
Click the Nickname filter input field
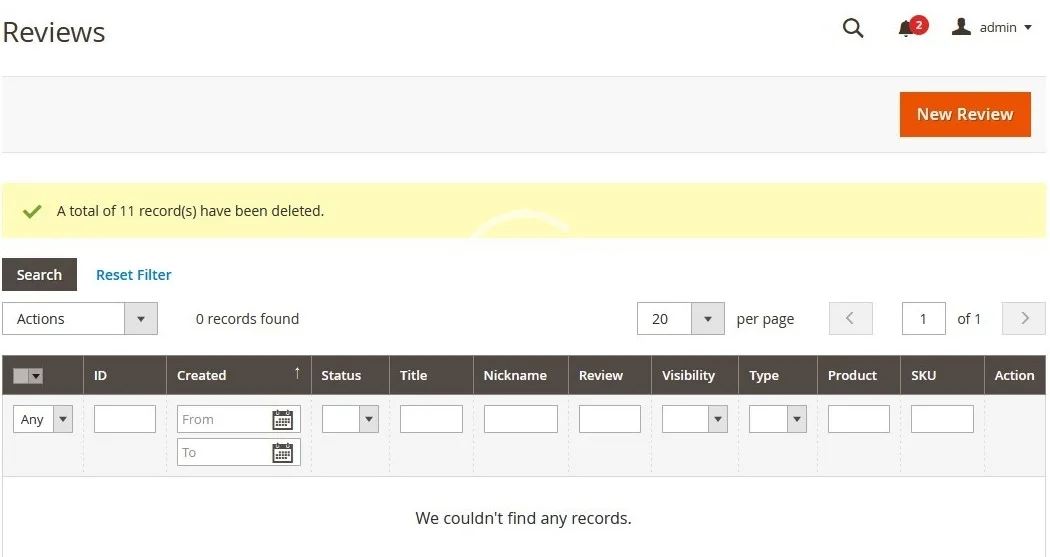[520, 420]
